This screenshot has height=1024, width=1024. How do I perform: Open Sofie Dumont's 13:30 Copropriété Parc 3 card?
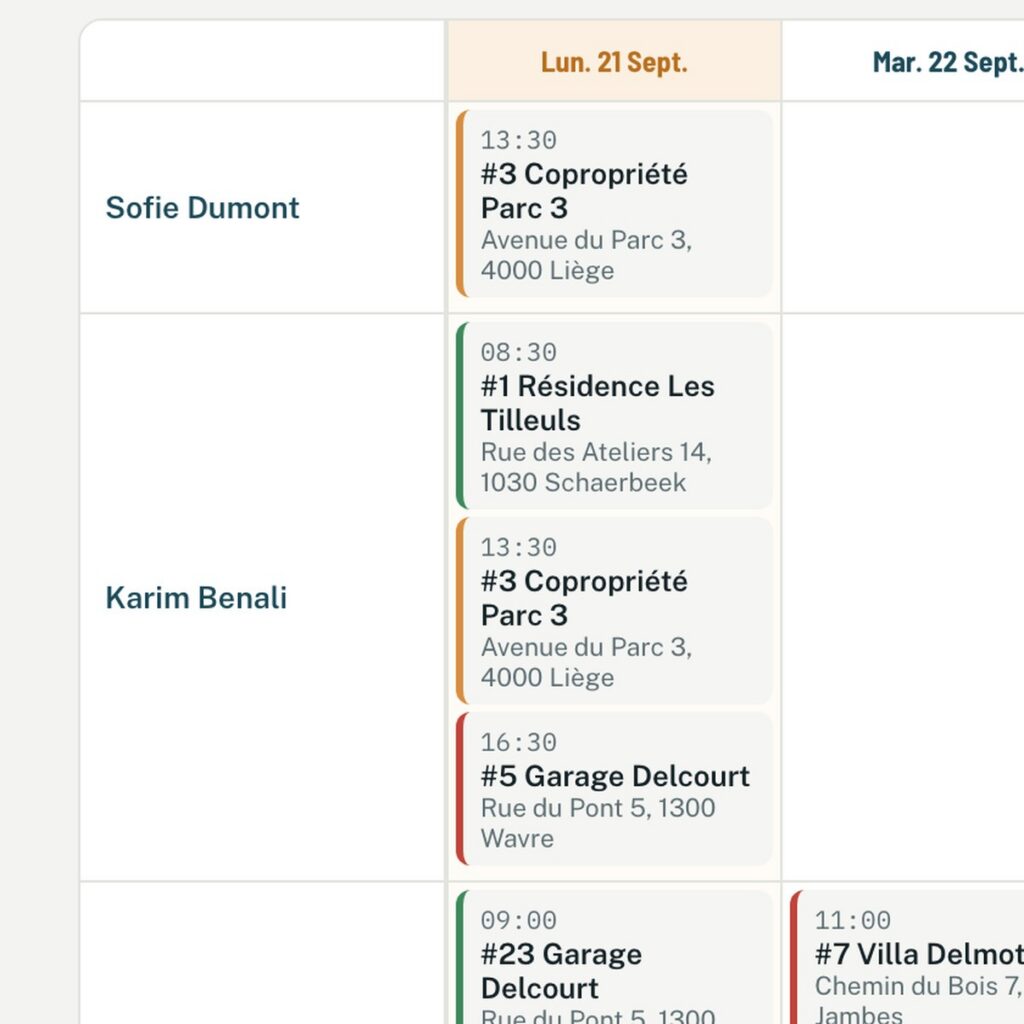click(614, 204)
